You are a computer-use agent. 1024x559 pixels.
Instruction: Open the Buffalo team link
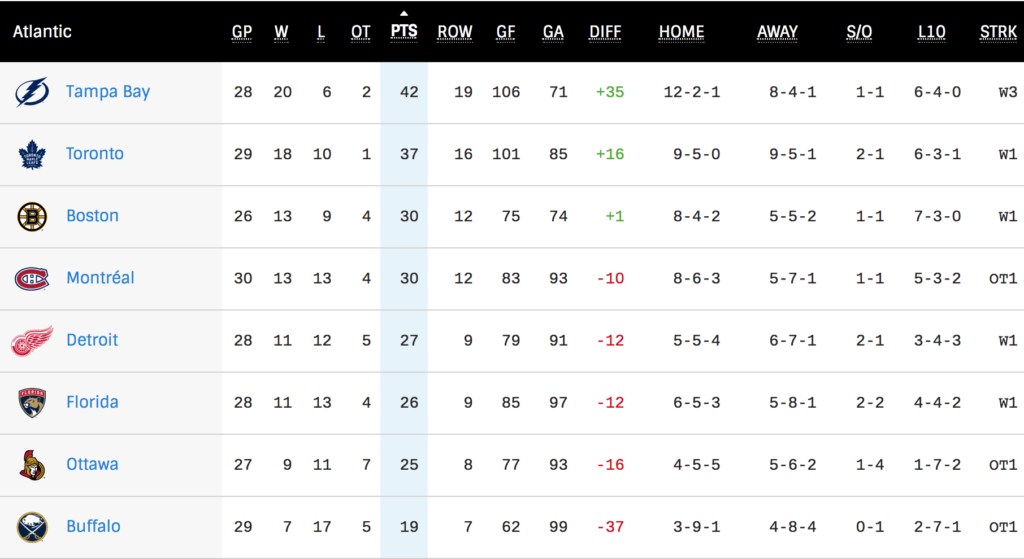93,527
